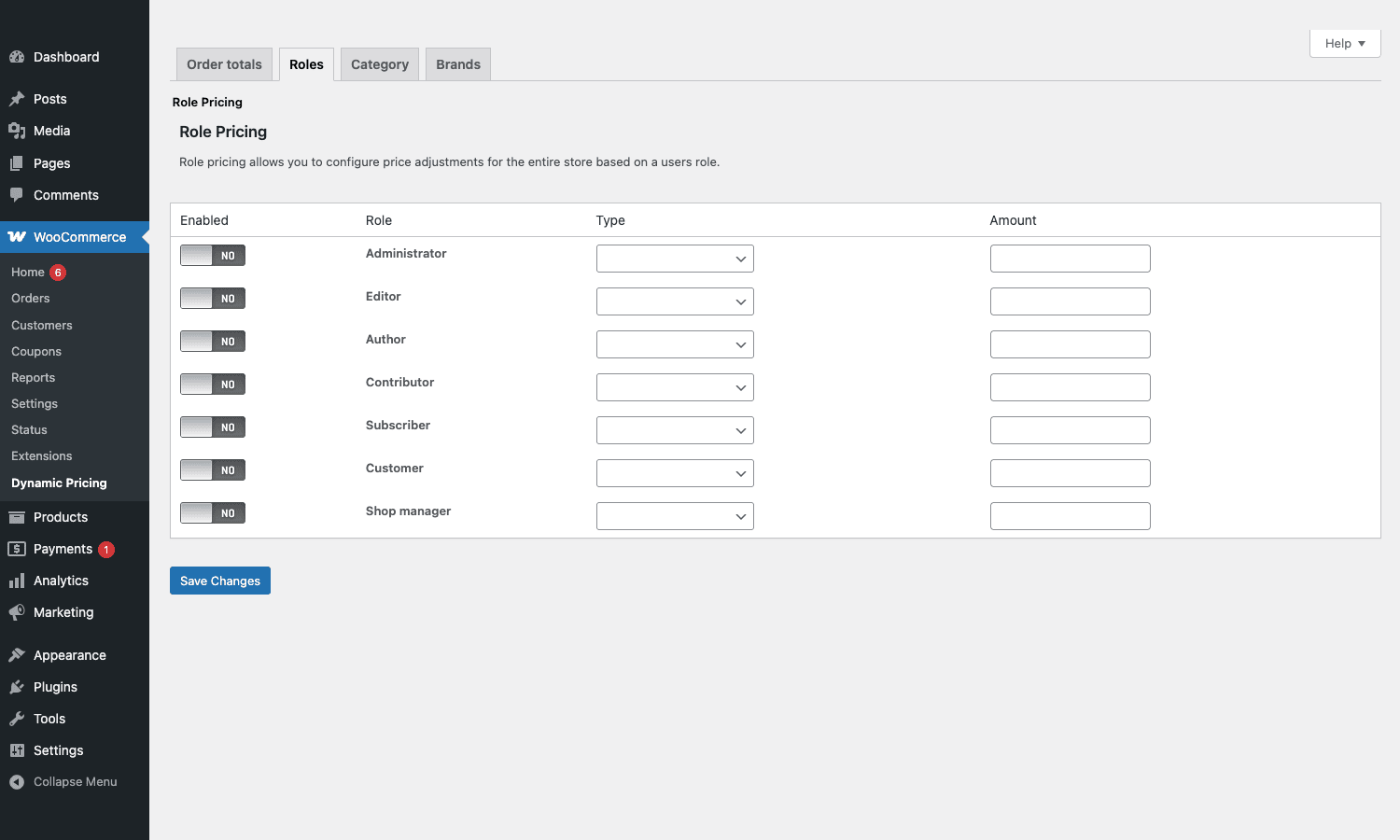Click the Products archive icon
This screenshot has width=1400, height=840.
click(x=17, y=517)
